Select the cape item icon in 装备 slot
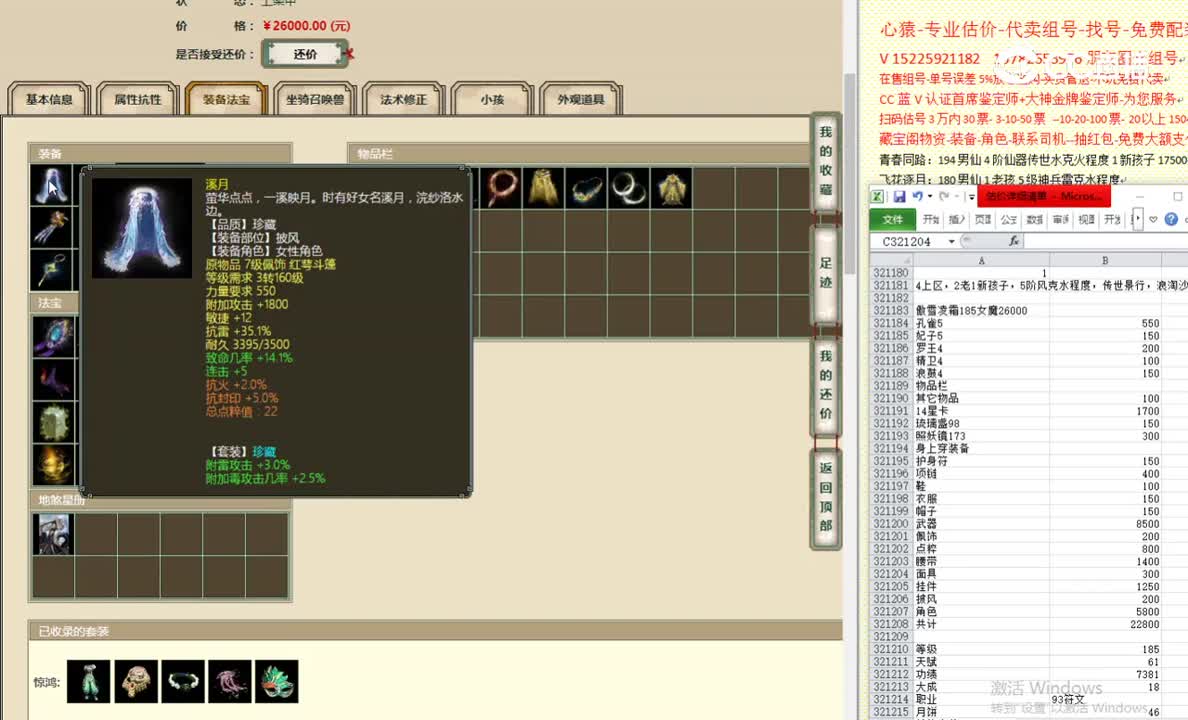 (54, 186)
